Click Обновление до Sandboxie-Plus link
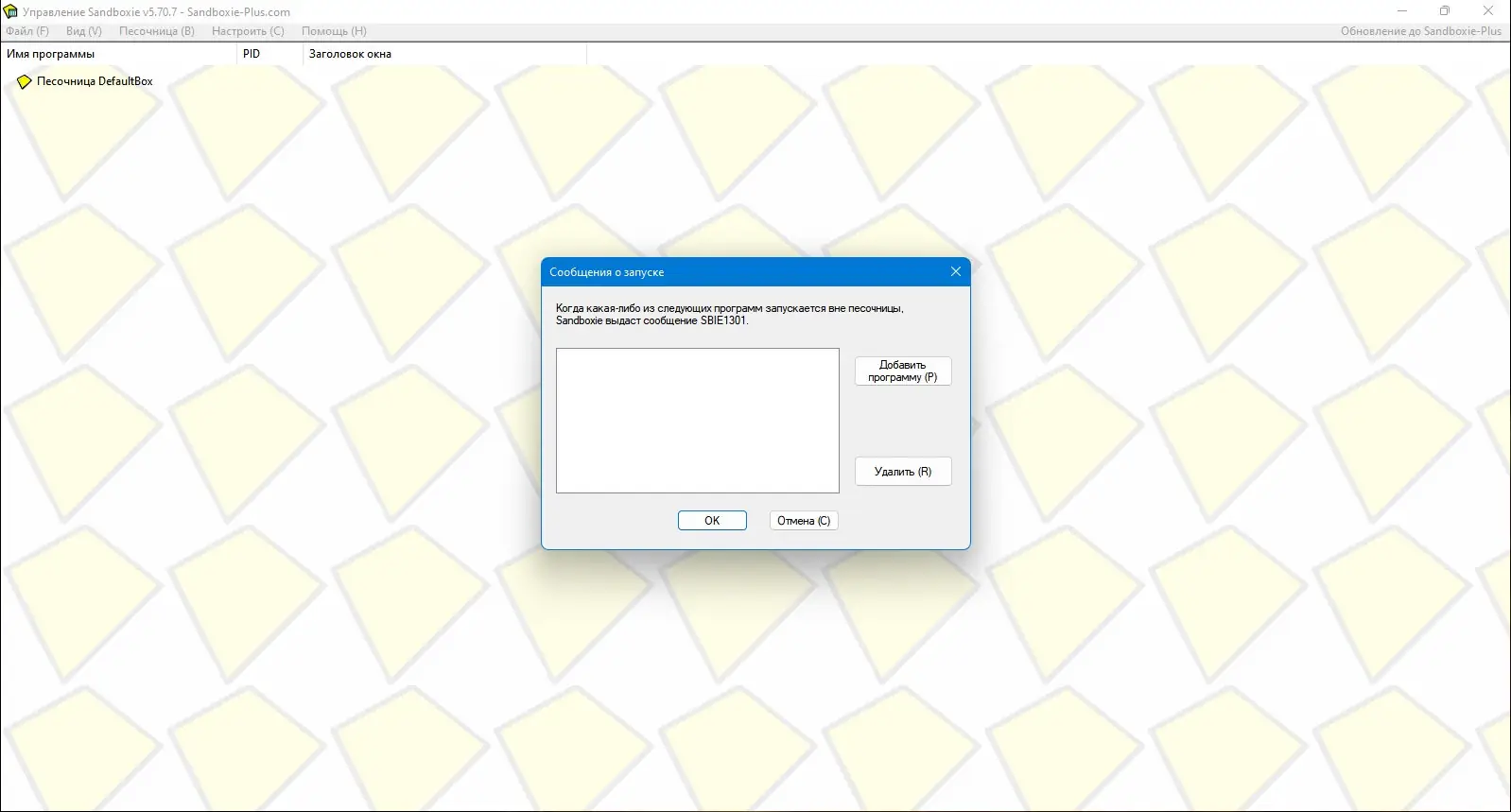This screenshot has width=1511, height=812. coord(1421,31)
